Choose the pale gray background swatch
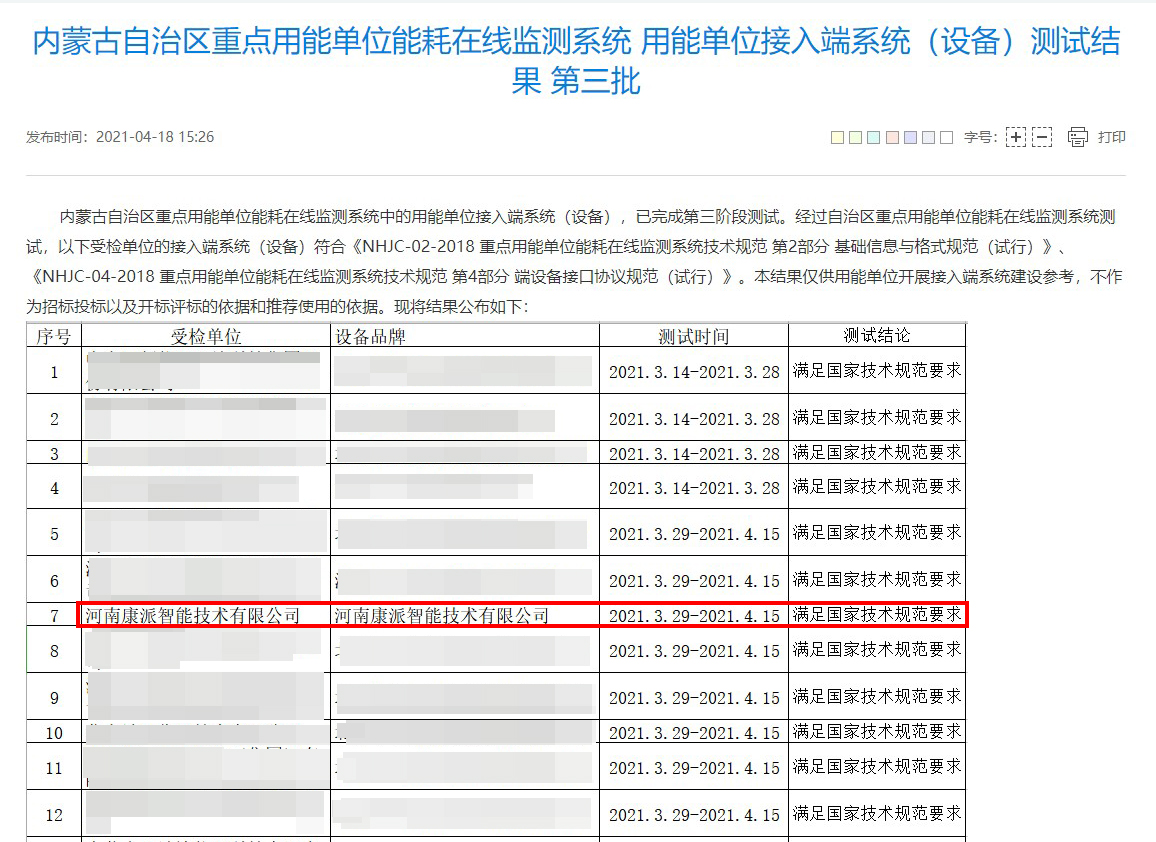The width and height of the screenshot is (1156, 842). 928,137
